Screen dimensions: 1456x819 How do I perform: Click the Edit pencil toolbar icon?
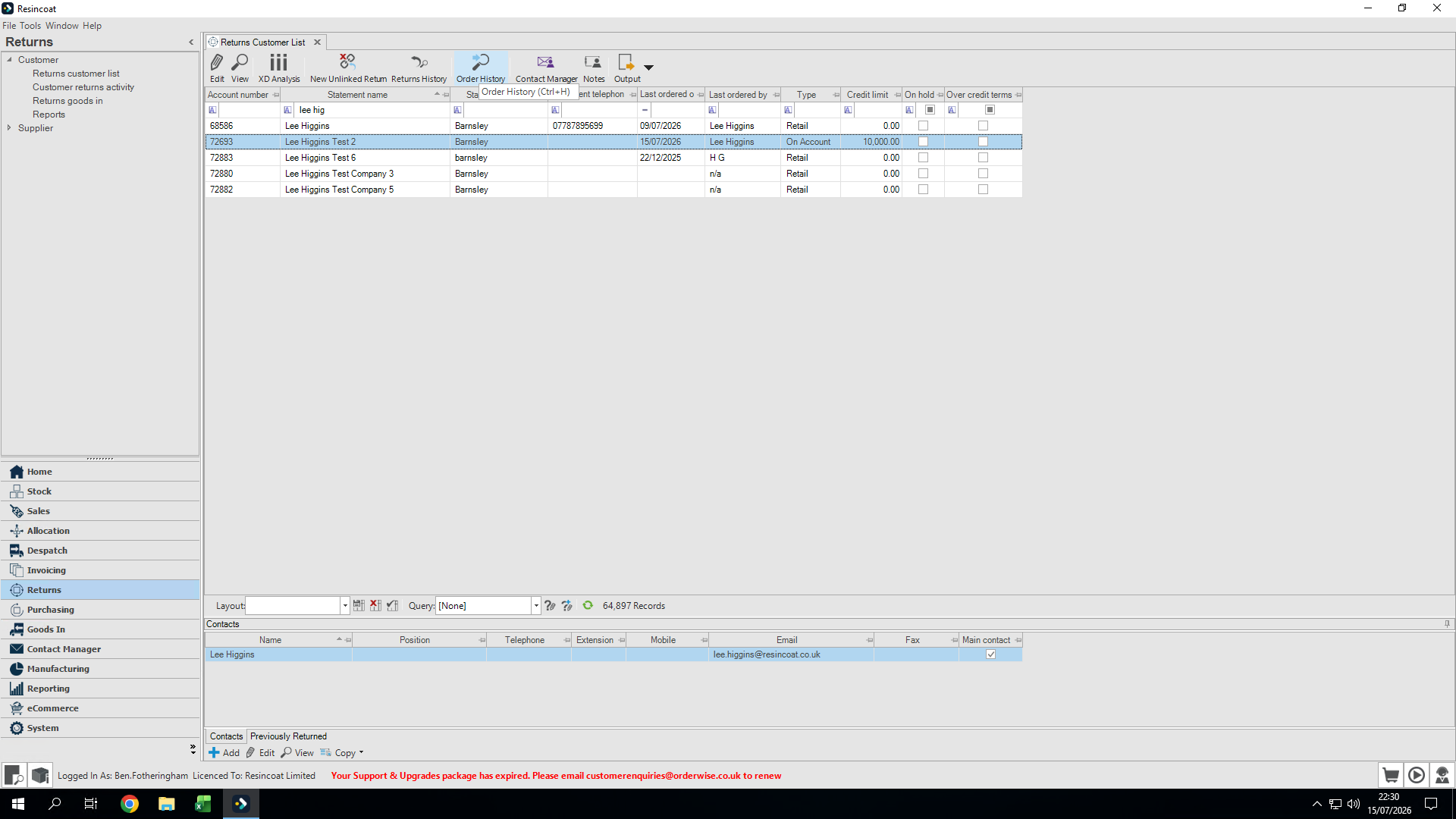[217, 67]
